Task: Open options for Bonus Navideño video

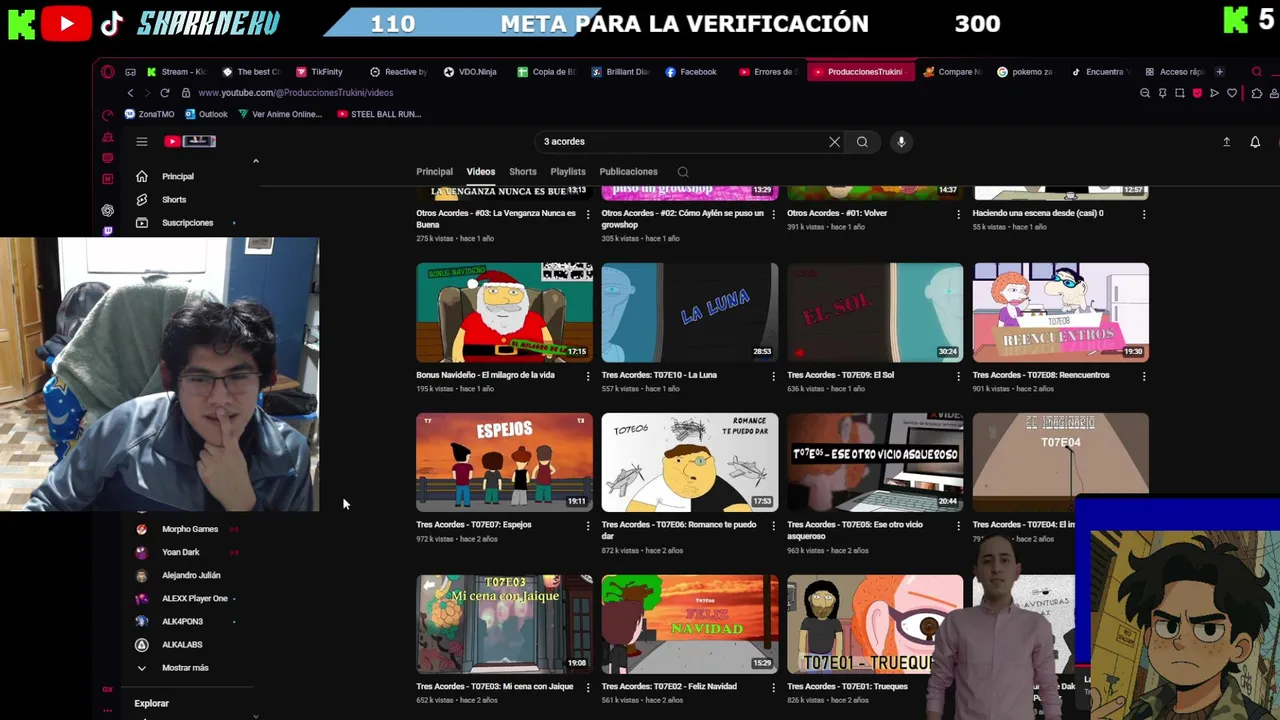Action: tap(587, 376)
